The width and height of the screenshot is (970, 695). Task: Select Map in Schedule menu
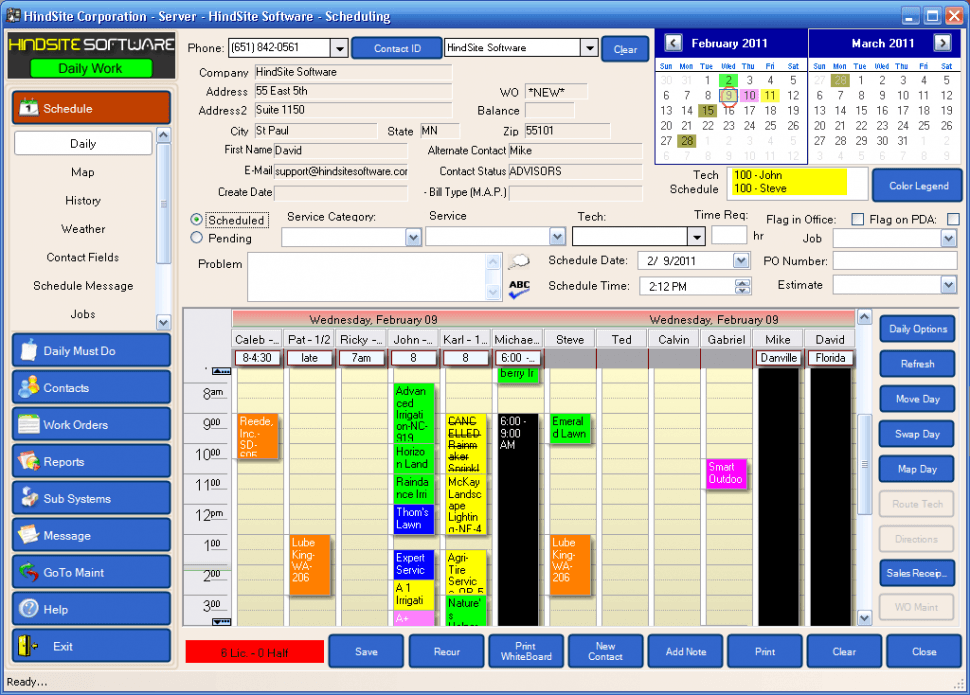point(83,172)
